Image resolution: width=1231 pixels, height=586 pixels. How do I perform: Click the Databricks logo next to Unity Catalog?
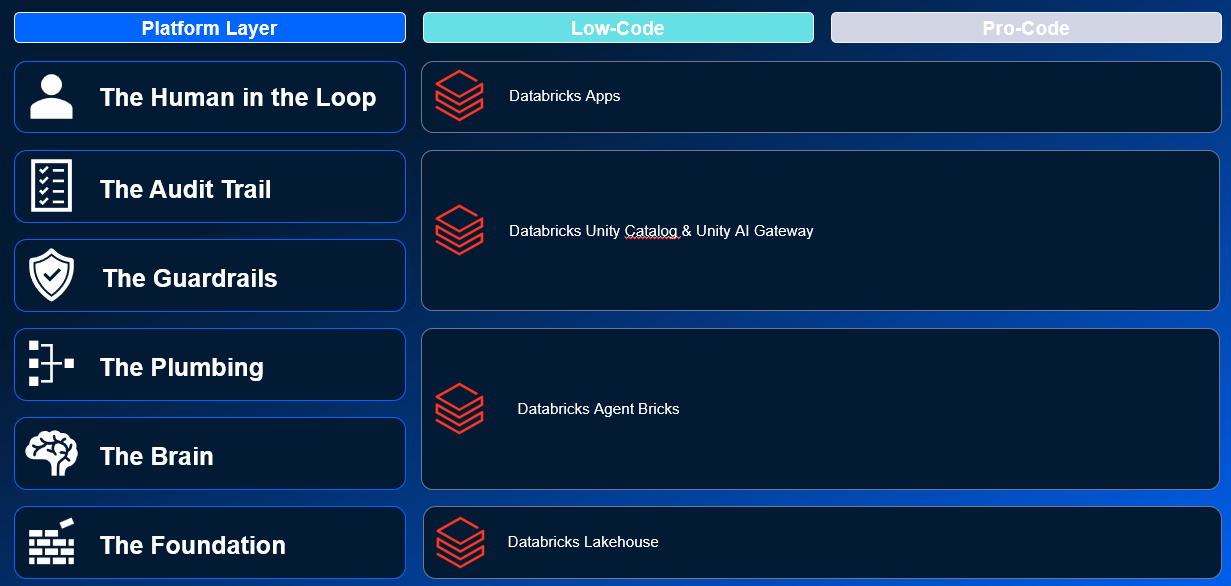point(459,230)
